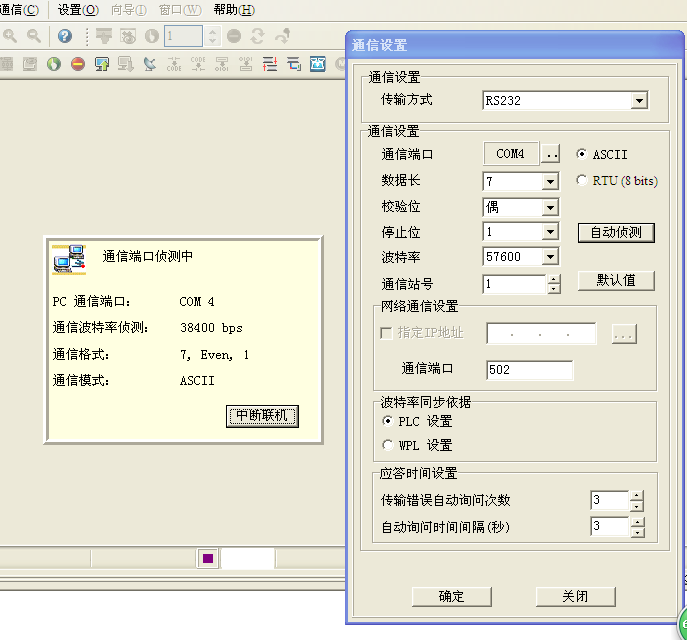Click the blue framed icon in the toolbar

point(318,64)
